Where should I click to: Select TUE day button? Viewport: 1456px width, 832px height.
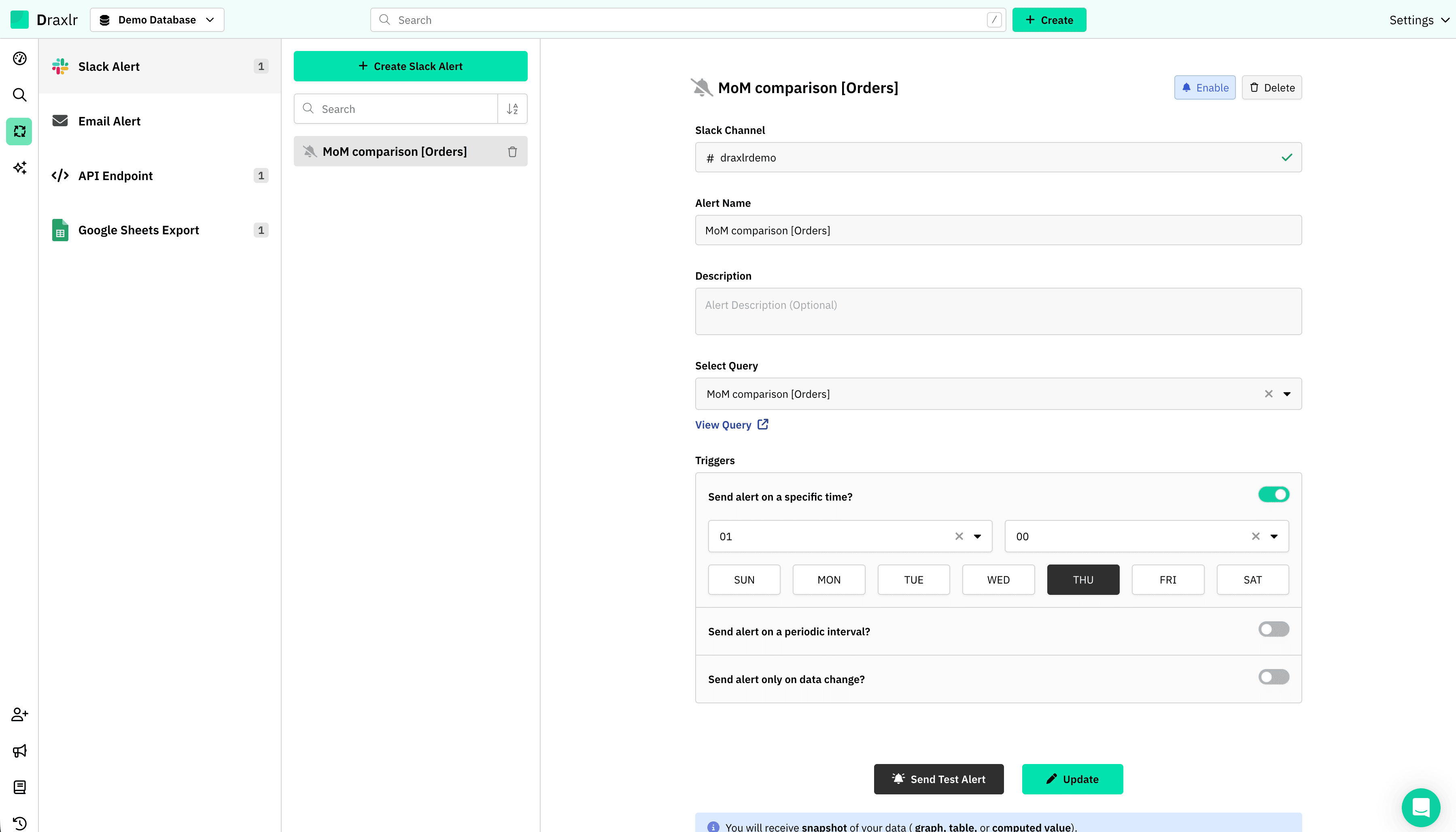point(914,579)
